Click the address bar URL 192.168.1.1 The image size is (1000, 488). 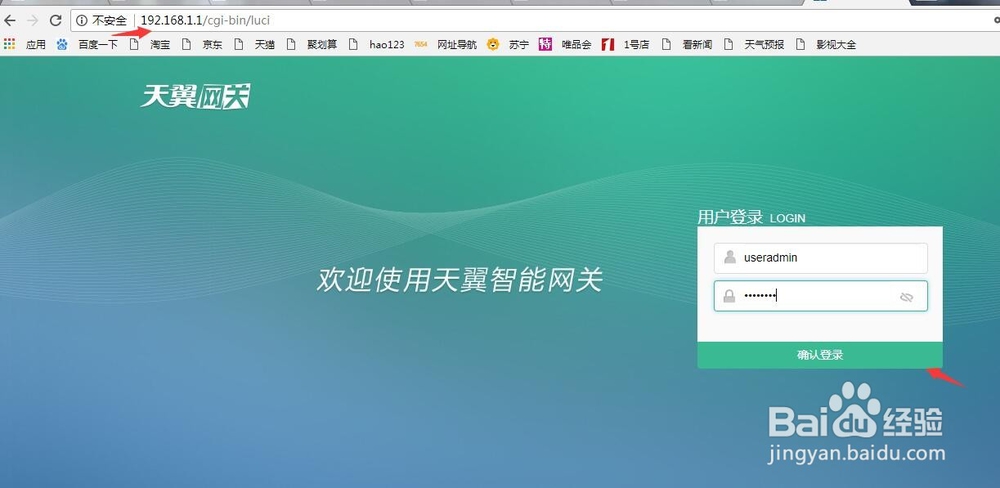tap(172, 21)
